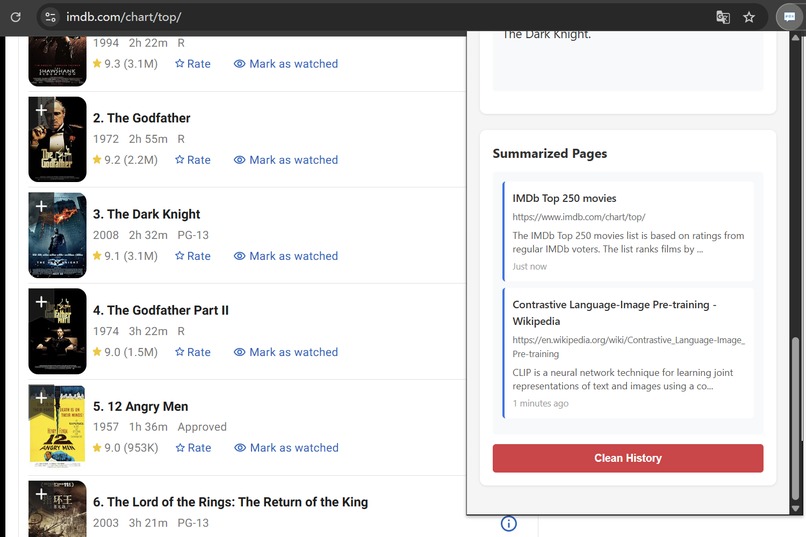Image resolution: width=806 pixels, height=537 pixels.
Task: Rate 12 Angry Men
Action: pyautogui.click(x=193, y=448)
